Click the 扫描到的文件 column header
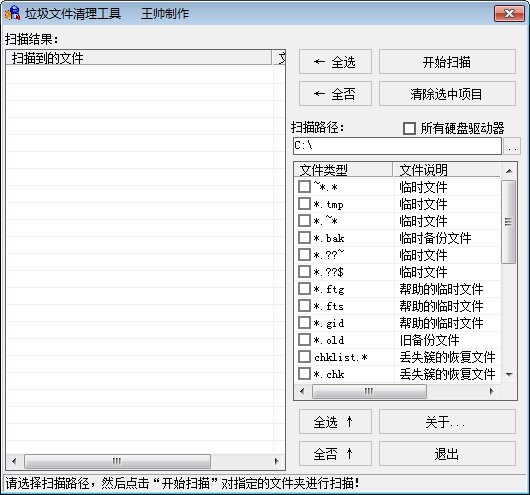Image resolution: width=530 pixels, height=495 pixels. click(139, 58)
